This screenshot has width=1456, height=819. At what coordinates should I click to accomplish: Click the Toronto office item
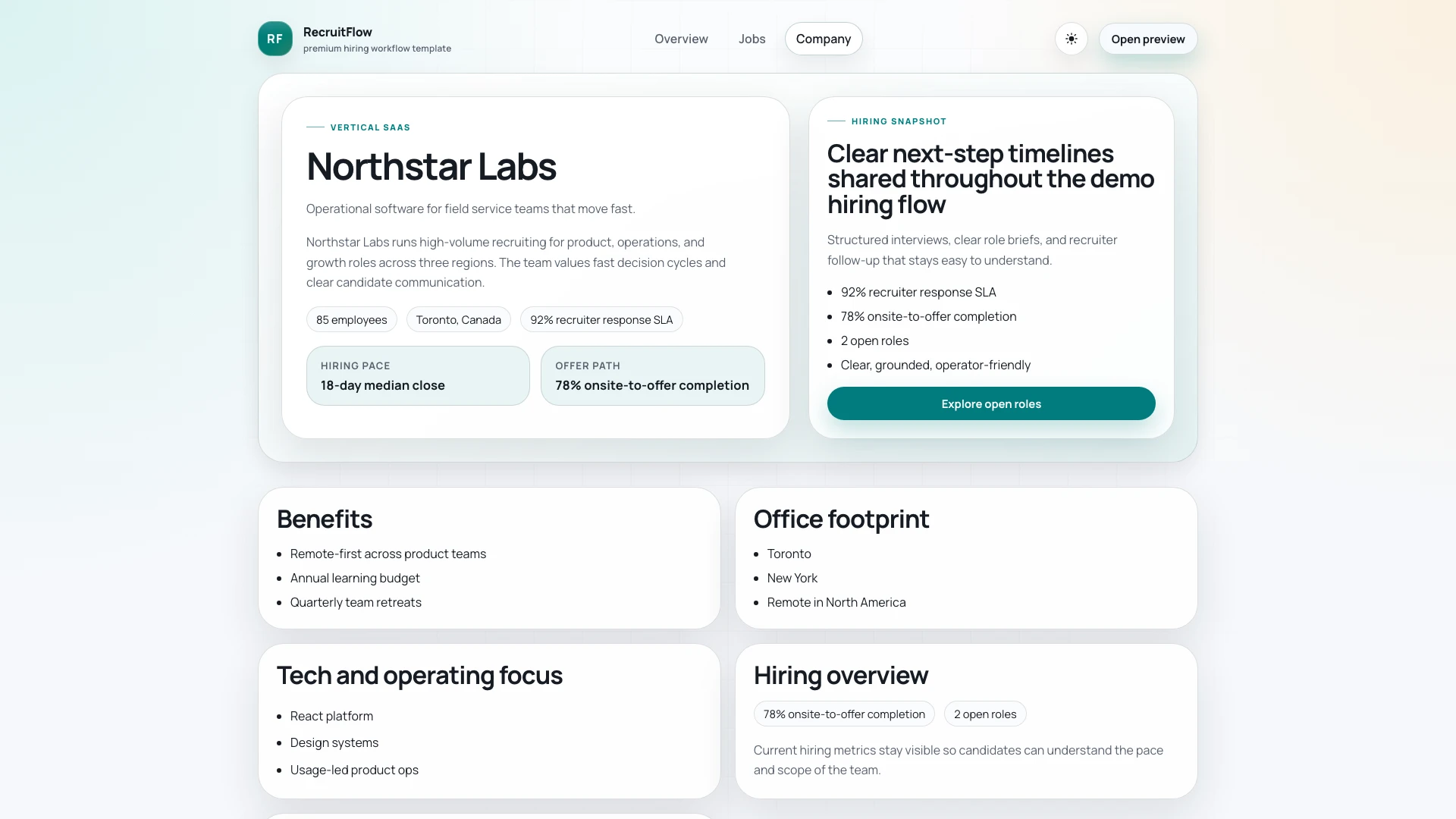point(789,554)
